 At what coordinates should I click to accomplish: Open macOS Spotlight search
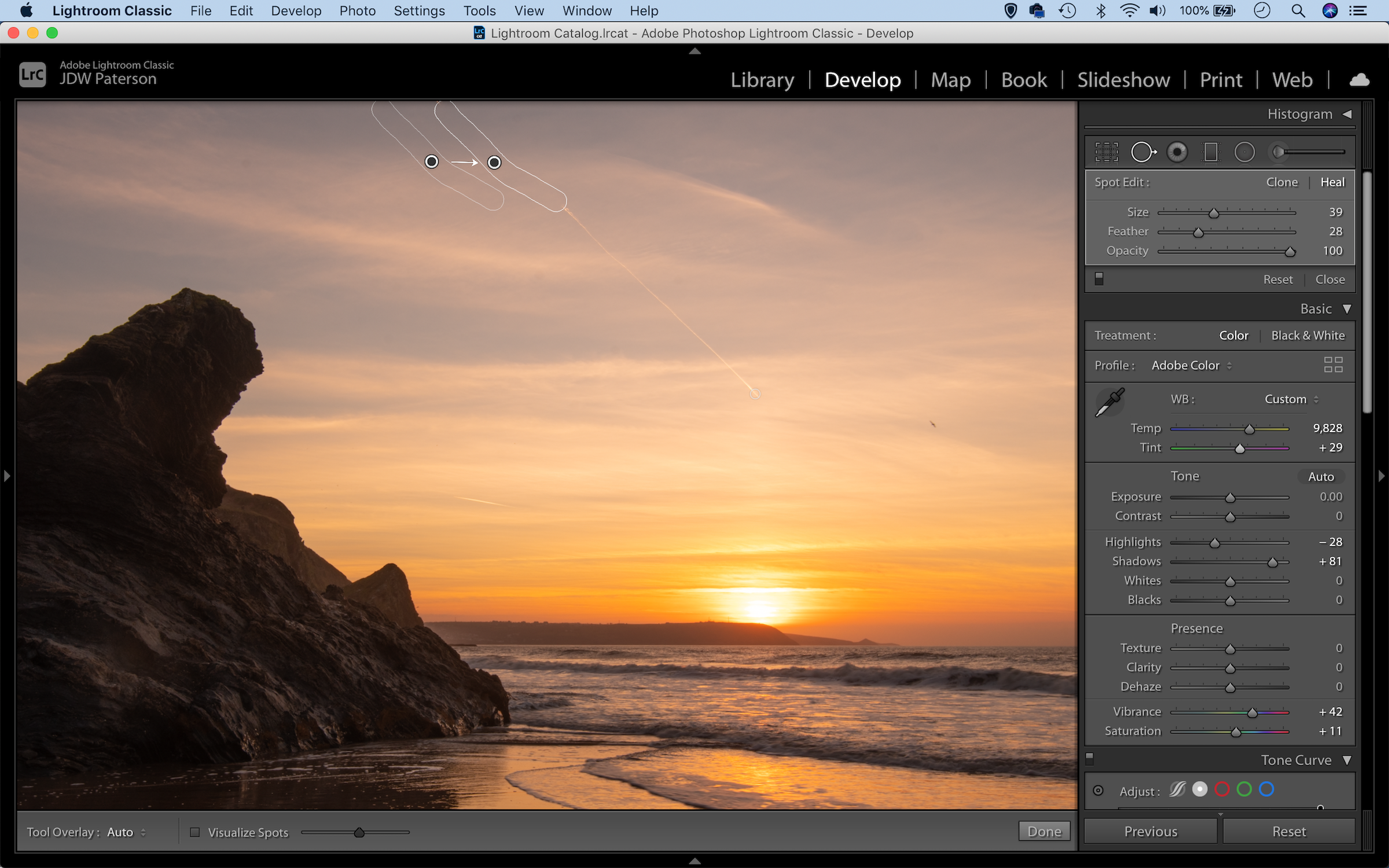click(1298, 11)
